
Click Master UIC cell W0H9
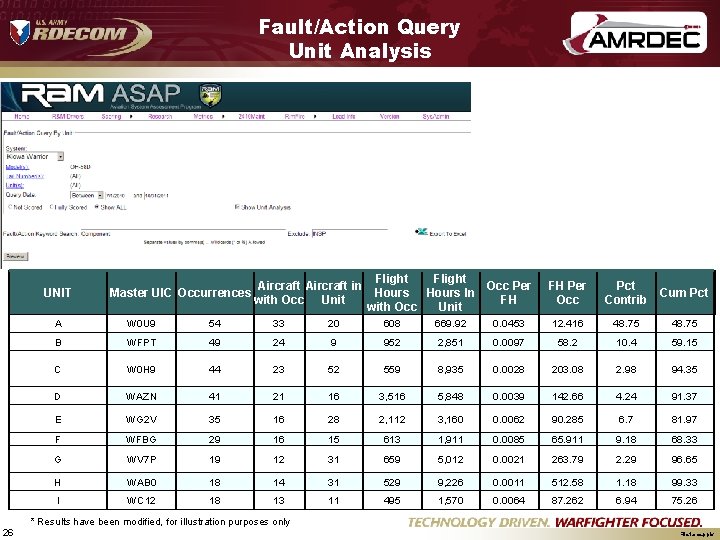pos(141,369)
